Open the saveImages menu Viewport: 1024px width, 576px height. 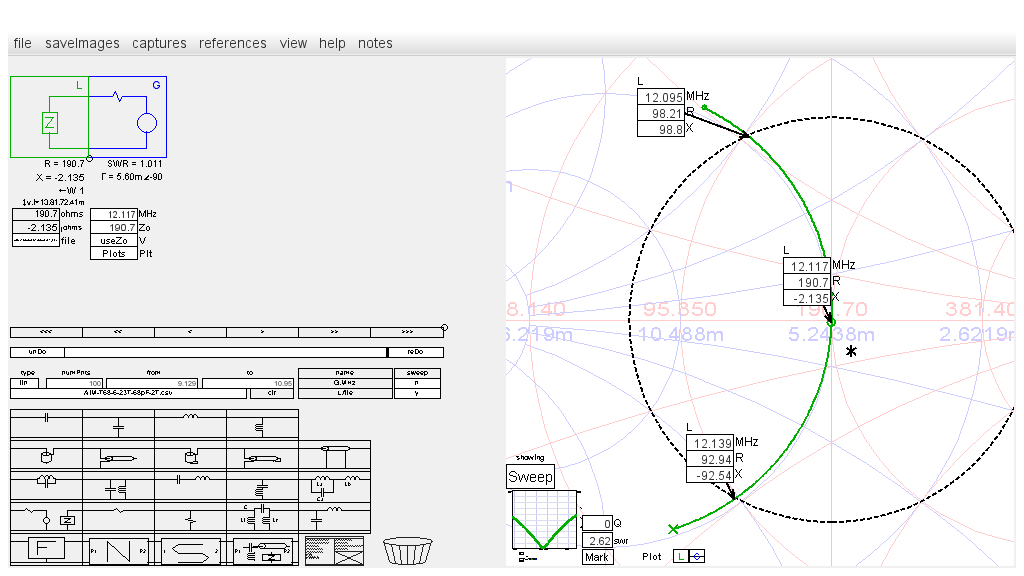tap(82, 43)
